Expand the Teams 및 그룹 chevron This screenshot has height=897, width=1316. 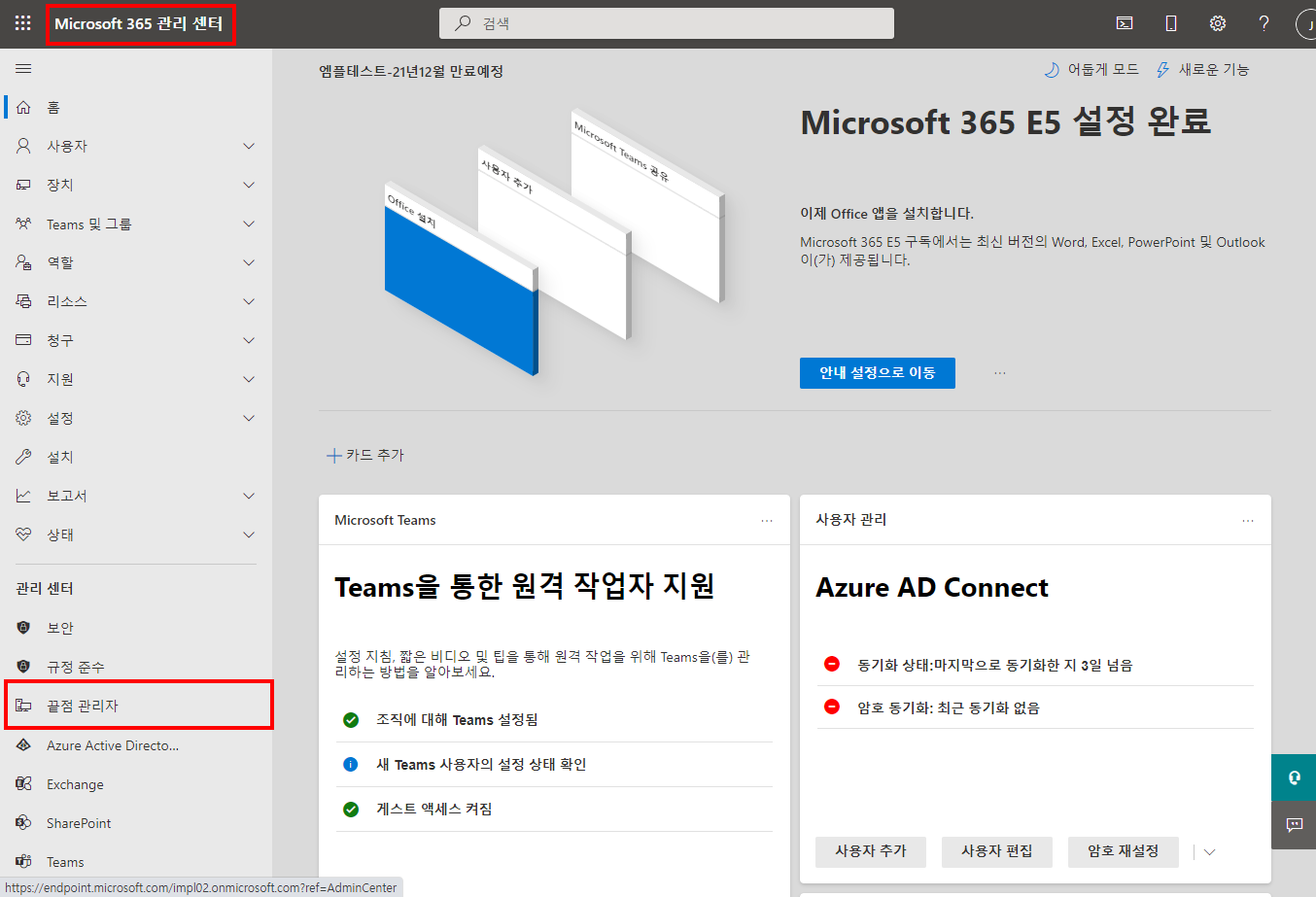point(249,224)
